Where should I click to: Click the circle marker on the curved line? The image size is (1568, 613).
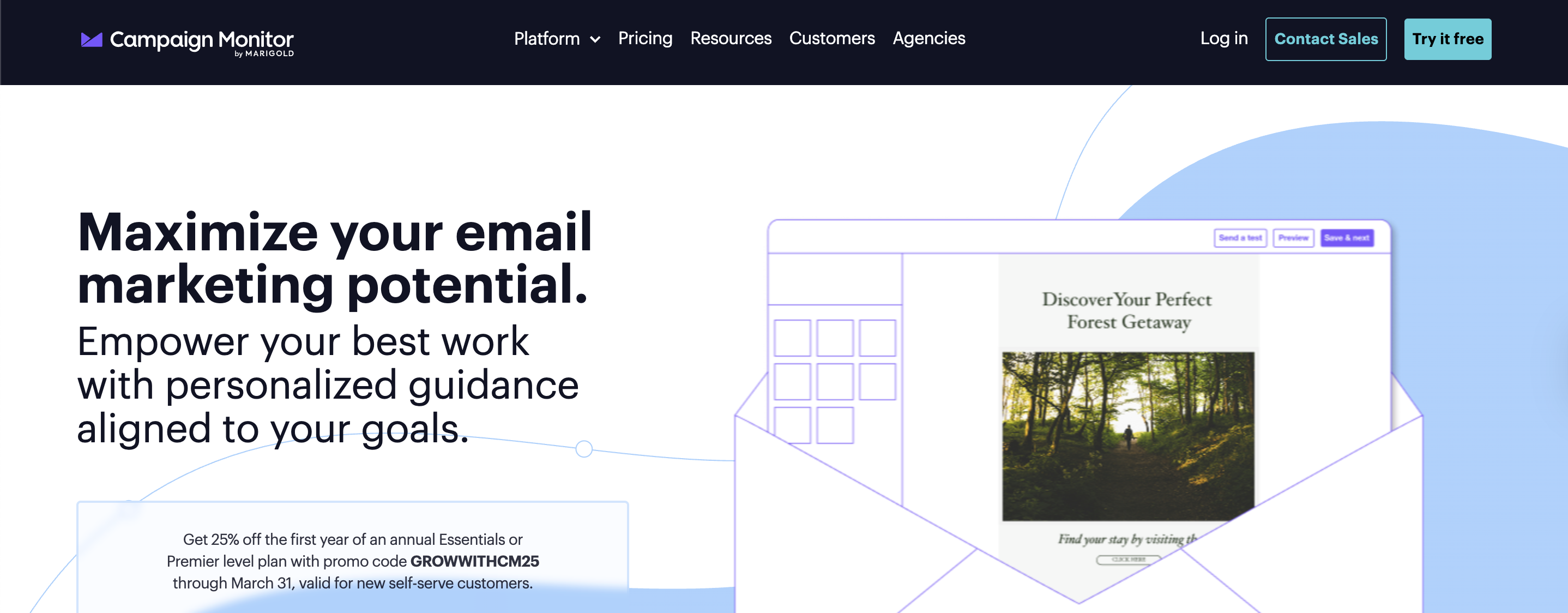click(584, 449)
